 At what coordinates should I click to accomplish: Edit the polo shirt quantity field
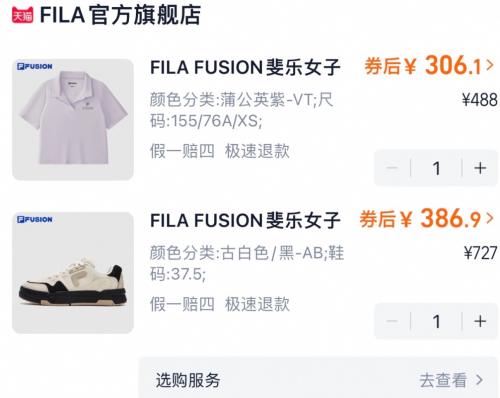pos(436,168)
